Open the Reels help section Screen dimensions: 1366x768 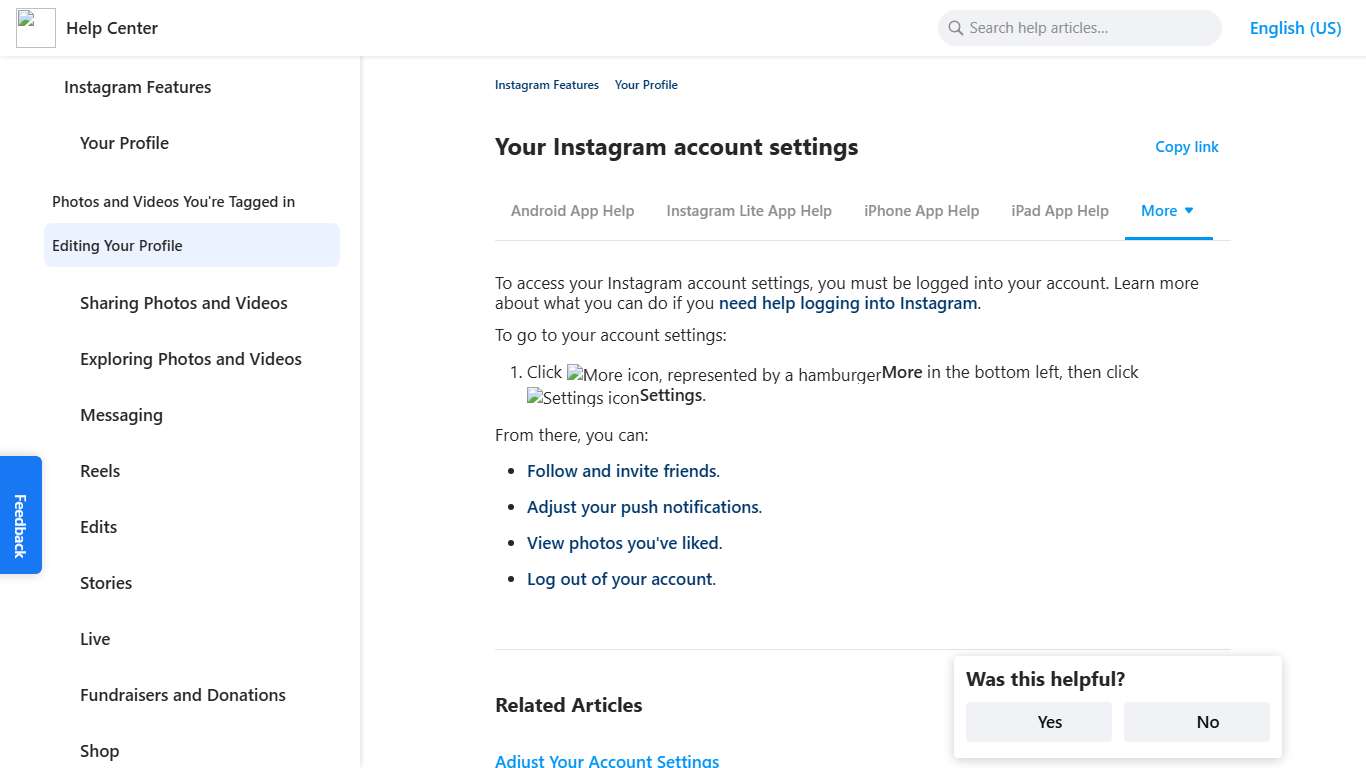point(99,471)
